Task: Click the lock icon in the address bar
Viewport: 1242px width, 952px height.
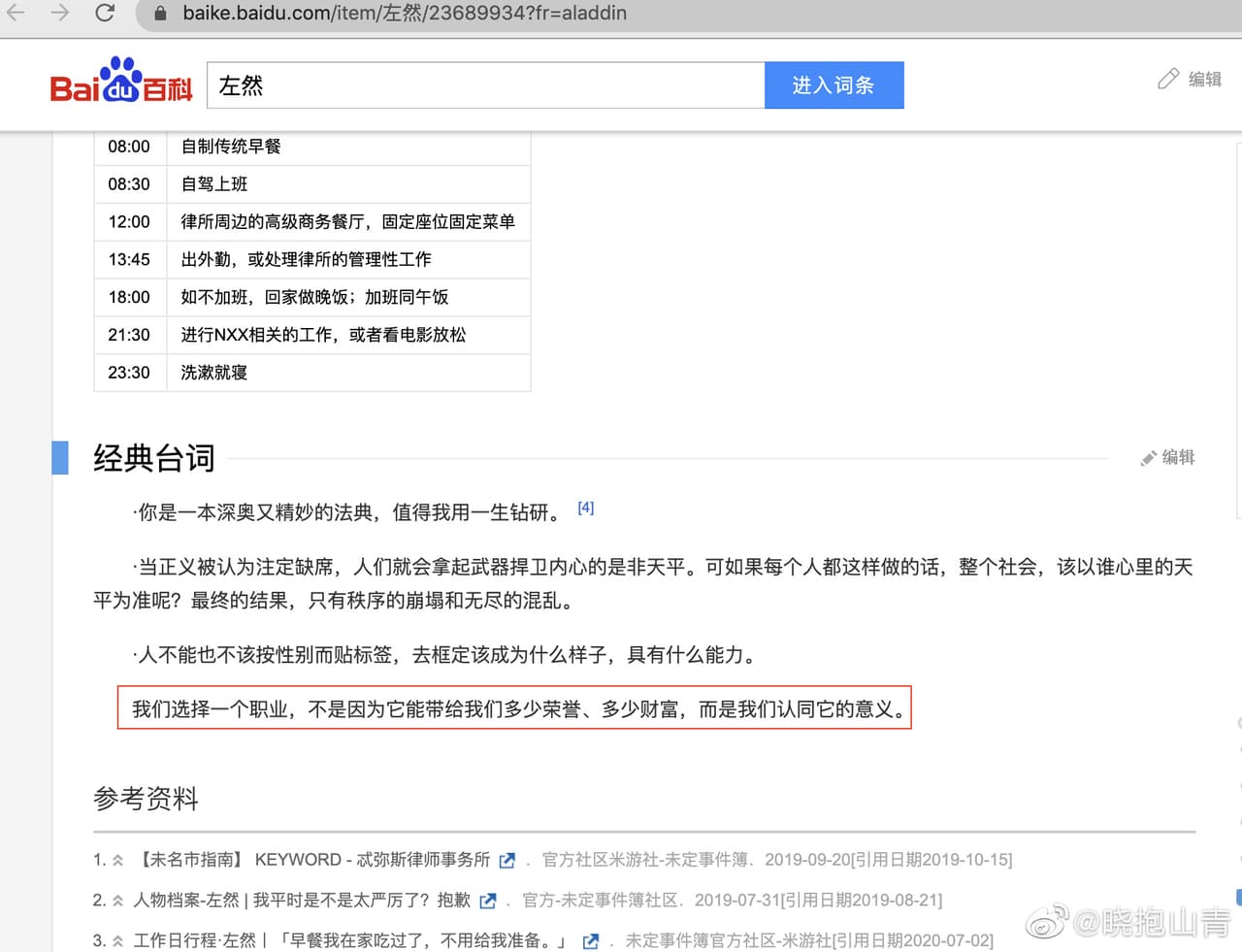Action: pyautogui.click(x=161, y=14)
